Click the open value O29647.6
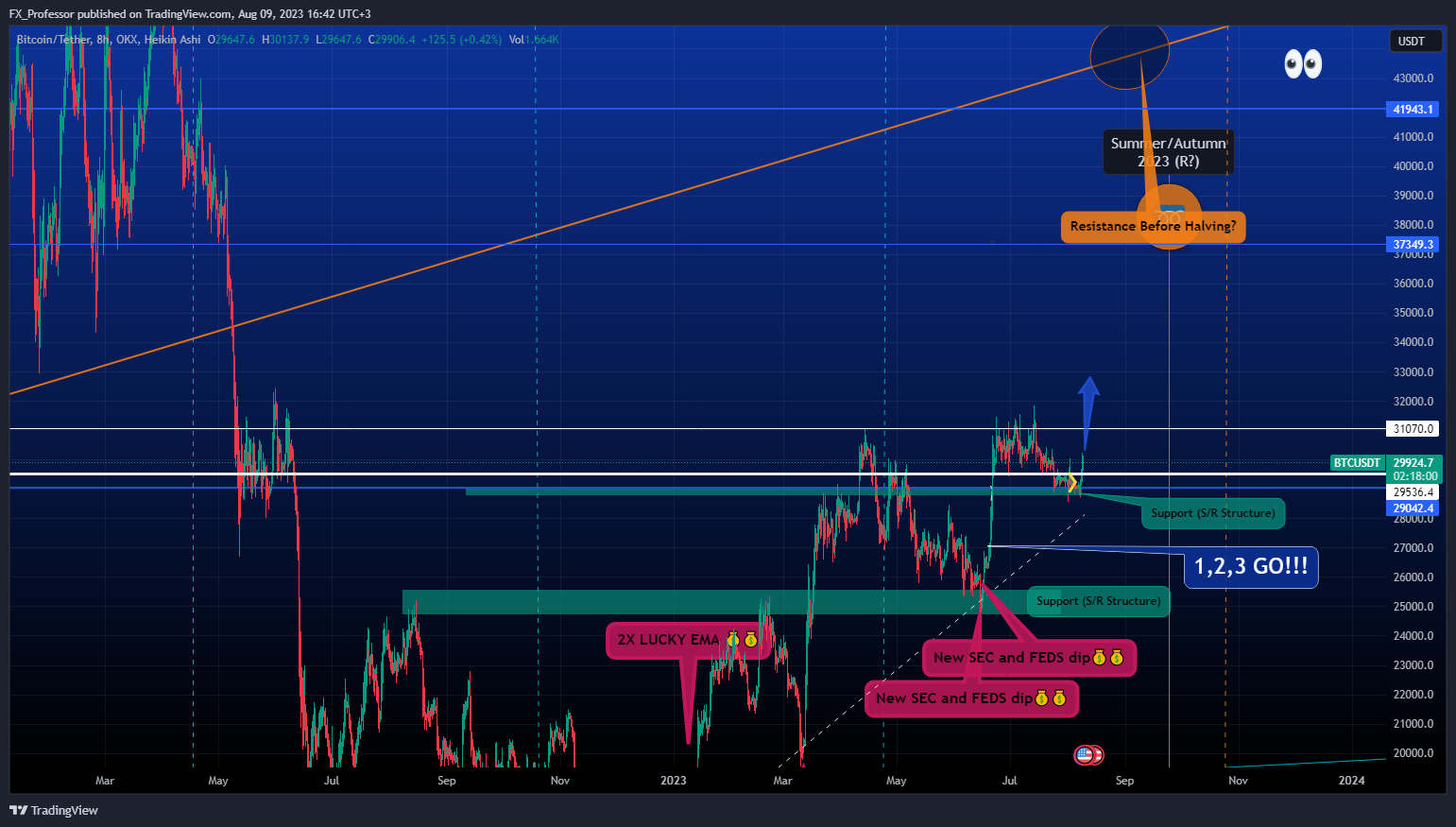The width and height of the screenshot is (1456, 827). (232, 40)
